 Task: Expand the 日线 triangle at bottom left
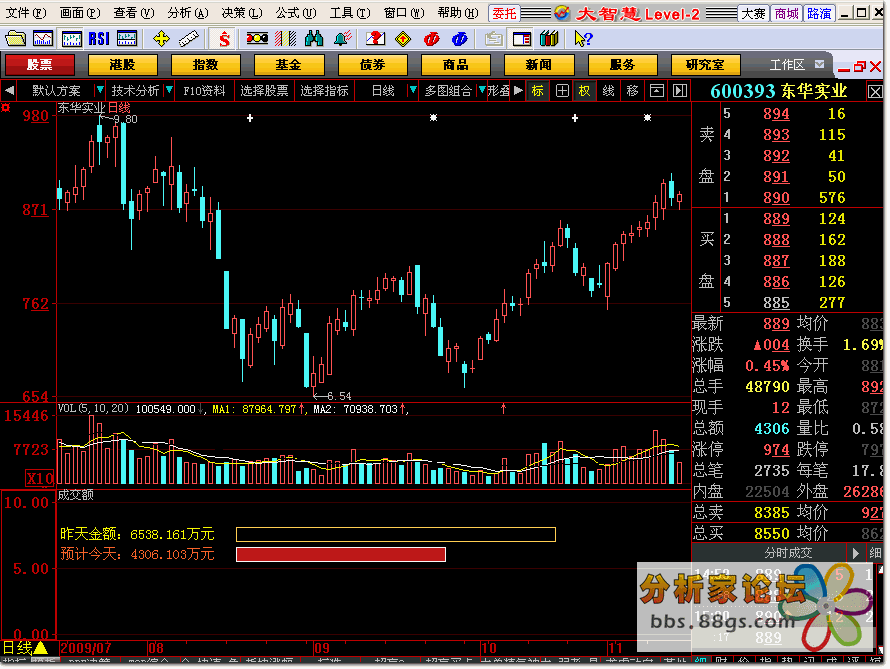pos(40,647)
